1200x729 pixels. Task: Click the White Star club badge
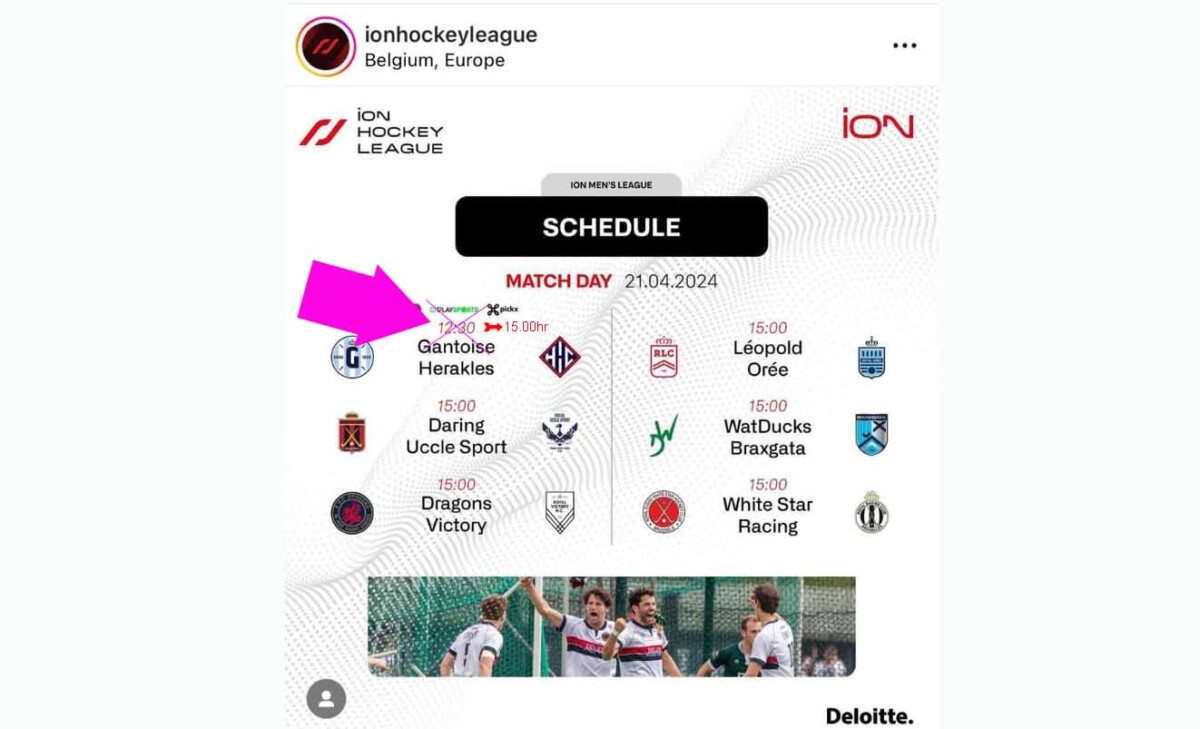(664, 512)
